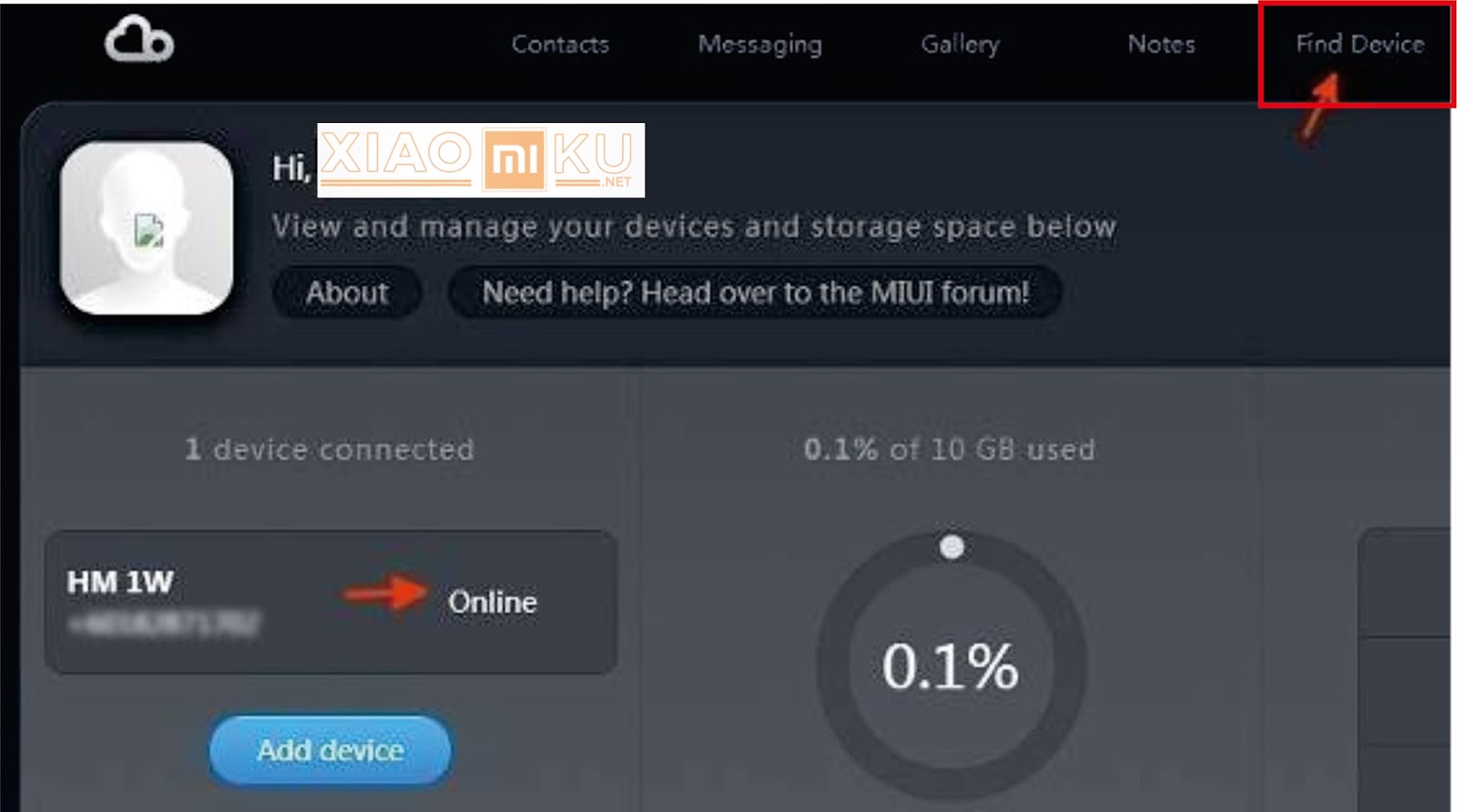Viewport: 1457px width, 812px height.
Task: Click the red arrow pointing at Online
Action: click(385, 594)
